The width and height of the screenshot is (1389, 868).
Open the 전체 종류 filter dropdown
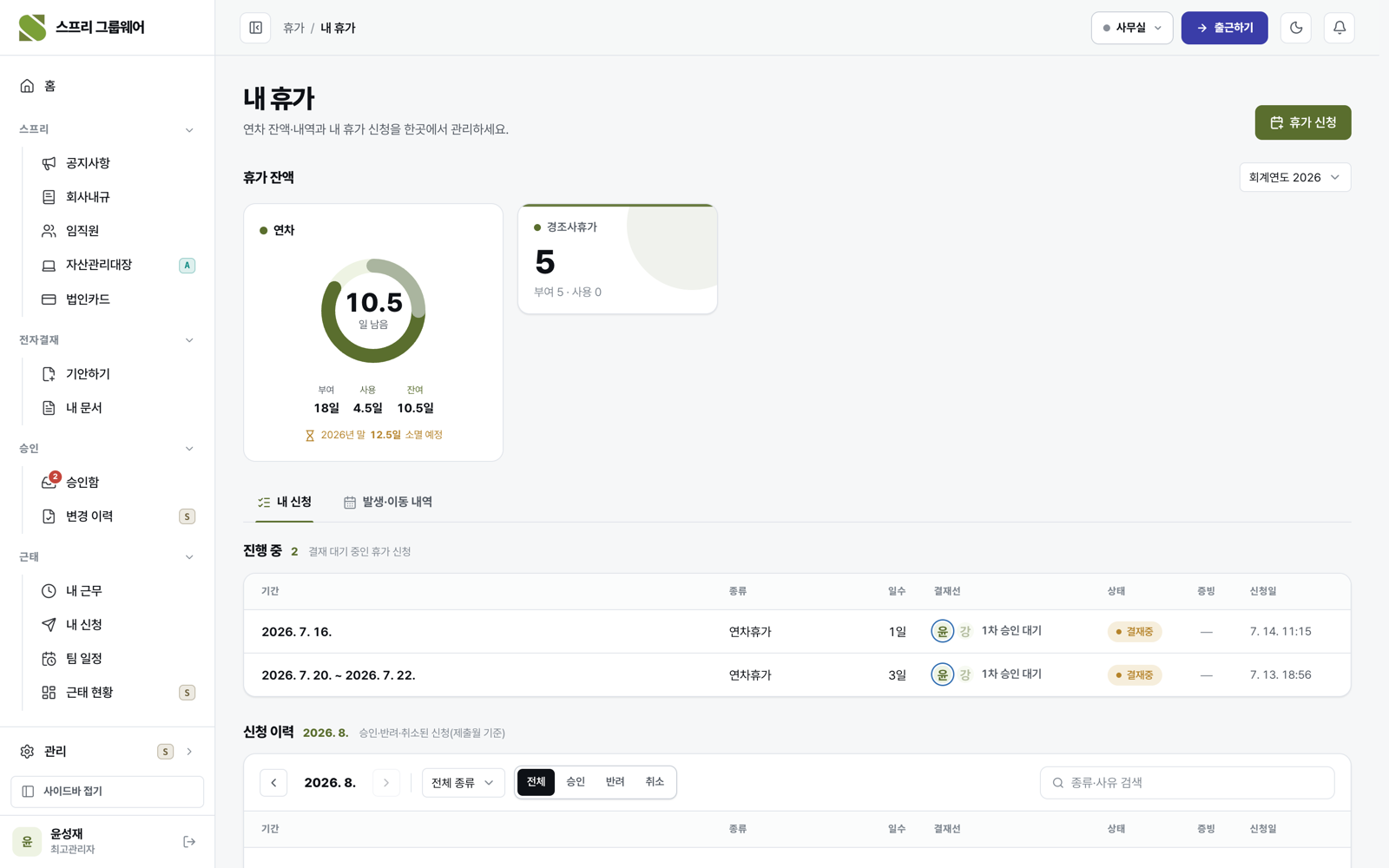(x=463, y=783)
